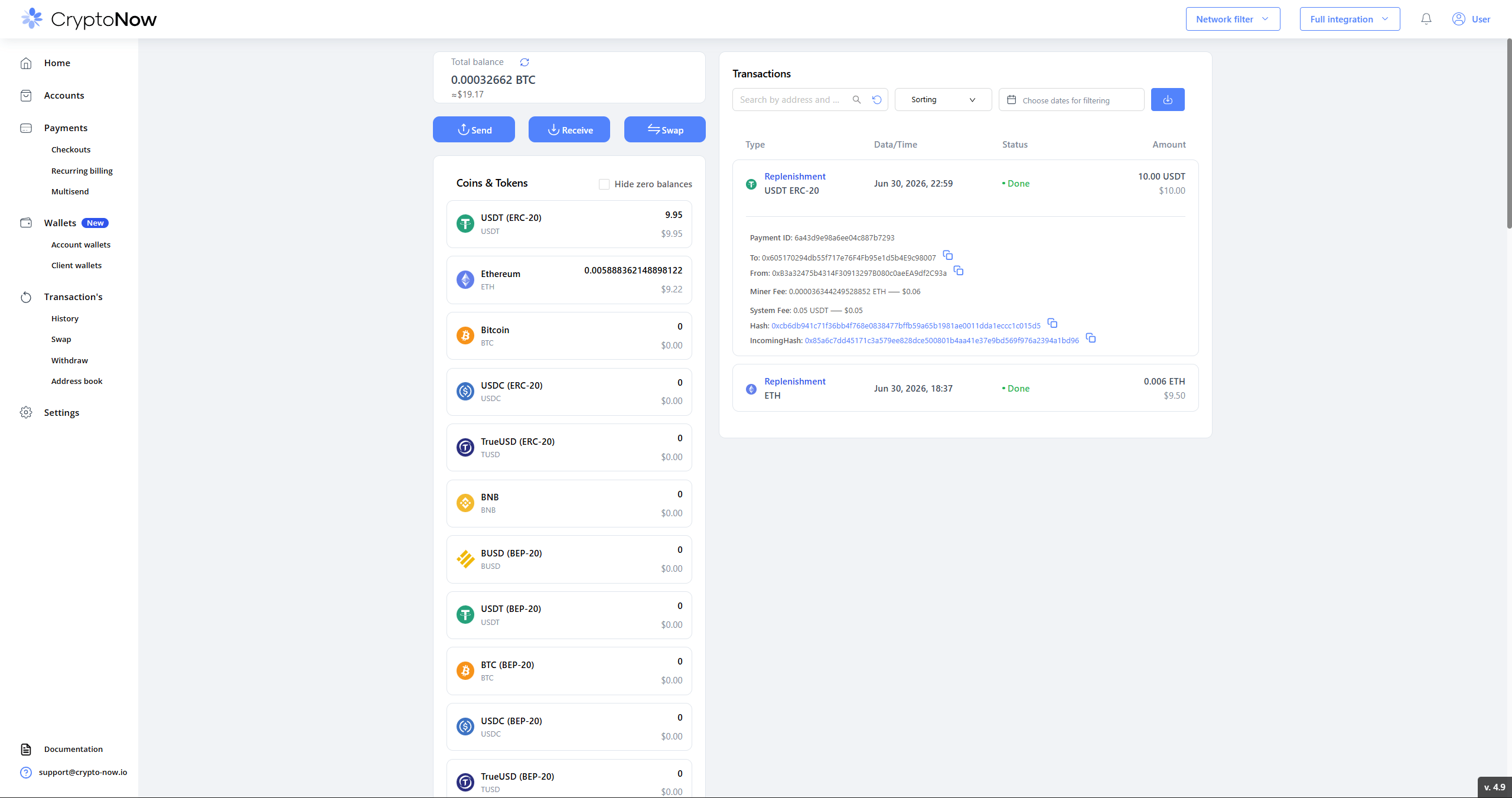Open Multisend page
Viewport: 1512px width, 798px height.
tap(70, 192)
